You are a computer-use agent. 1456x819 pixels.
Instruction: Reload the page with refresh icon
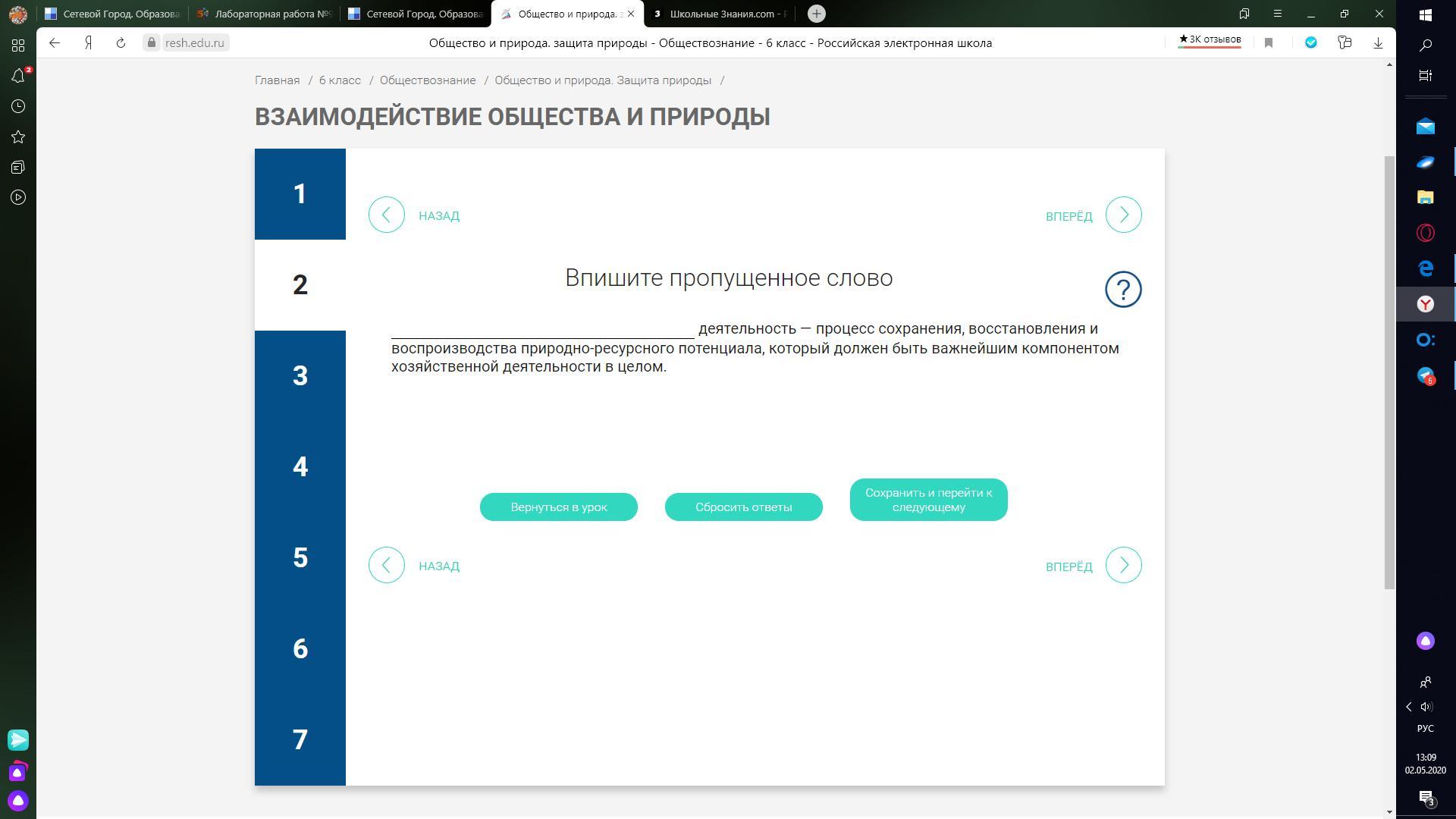click(x=121, y=43)
